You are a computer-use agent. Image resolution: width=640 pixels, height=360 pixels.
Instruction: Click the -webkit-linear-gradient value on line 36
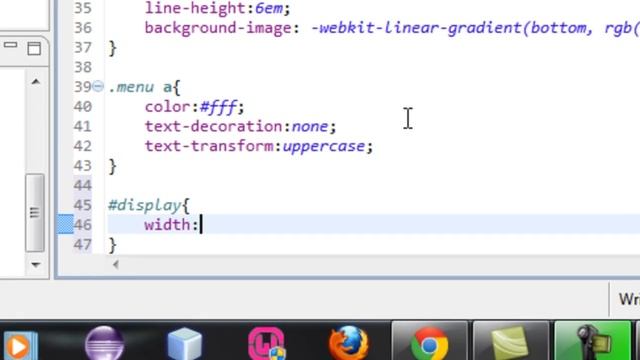point(417,28)
